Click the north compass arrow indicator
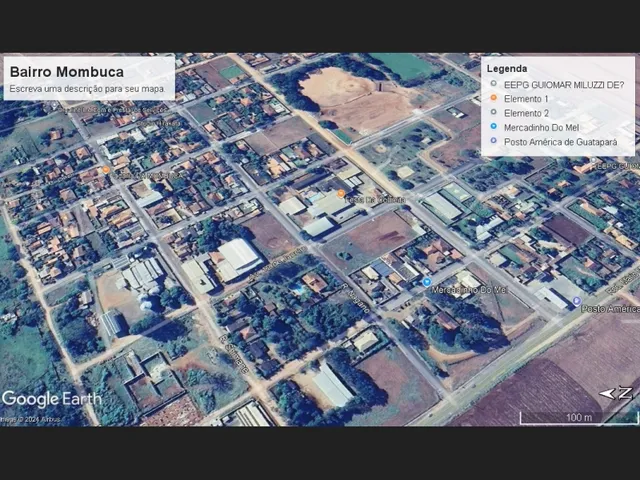640x480 pixels. (x=616, y=393)
